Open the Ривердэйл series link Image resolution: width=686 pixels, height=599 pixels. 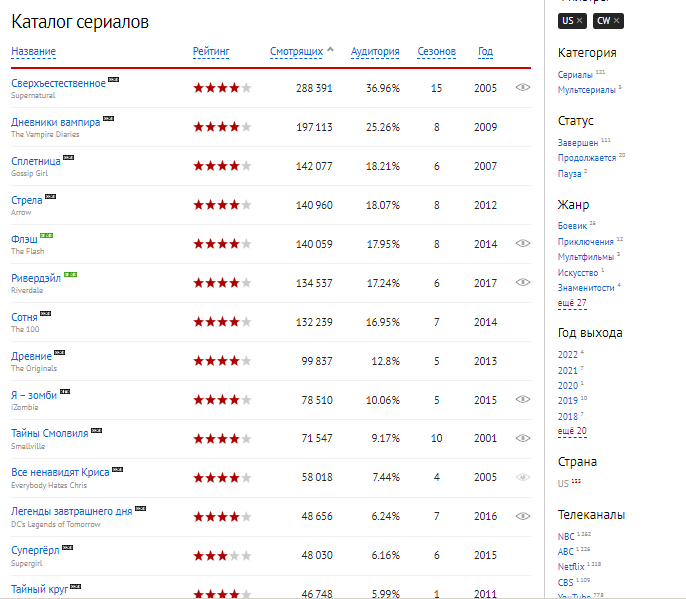click(x=36, y=278)
